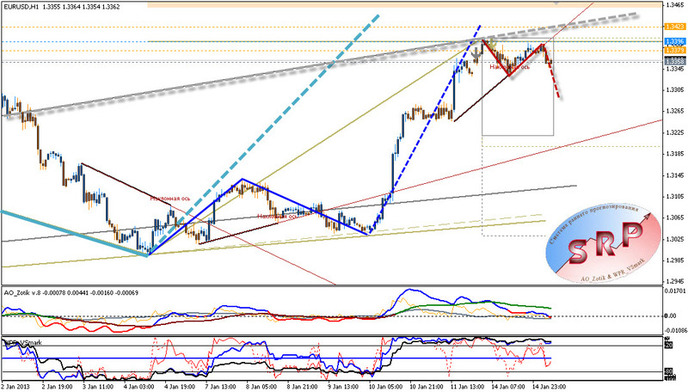The image size is (688, 392).
Task: Click the 4 Jan 19:00 time label
Action: [180, 387]
